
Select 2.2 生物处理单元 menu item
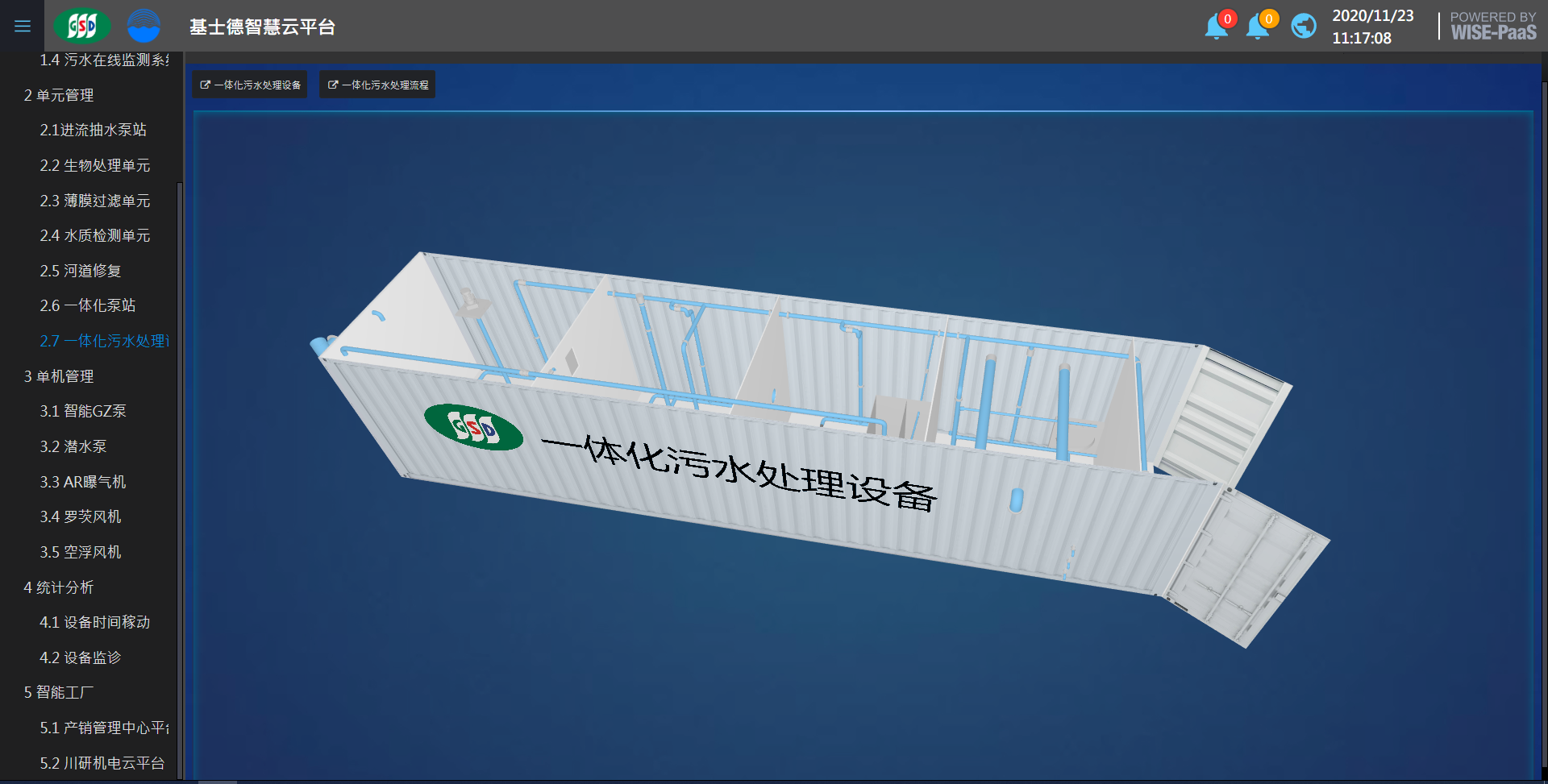[95, 165]
